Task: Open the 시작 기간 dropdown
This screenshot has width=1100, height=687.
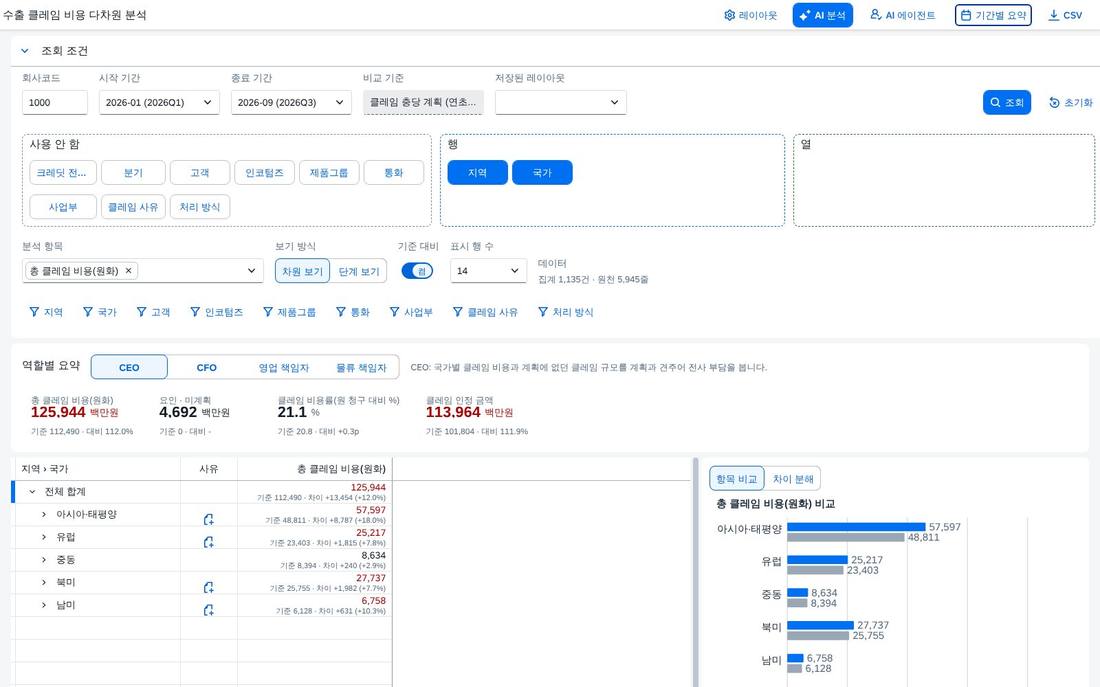Action: tap(159, 102)
